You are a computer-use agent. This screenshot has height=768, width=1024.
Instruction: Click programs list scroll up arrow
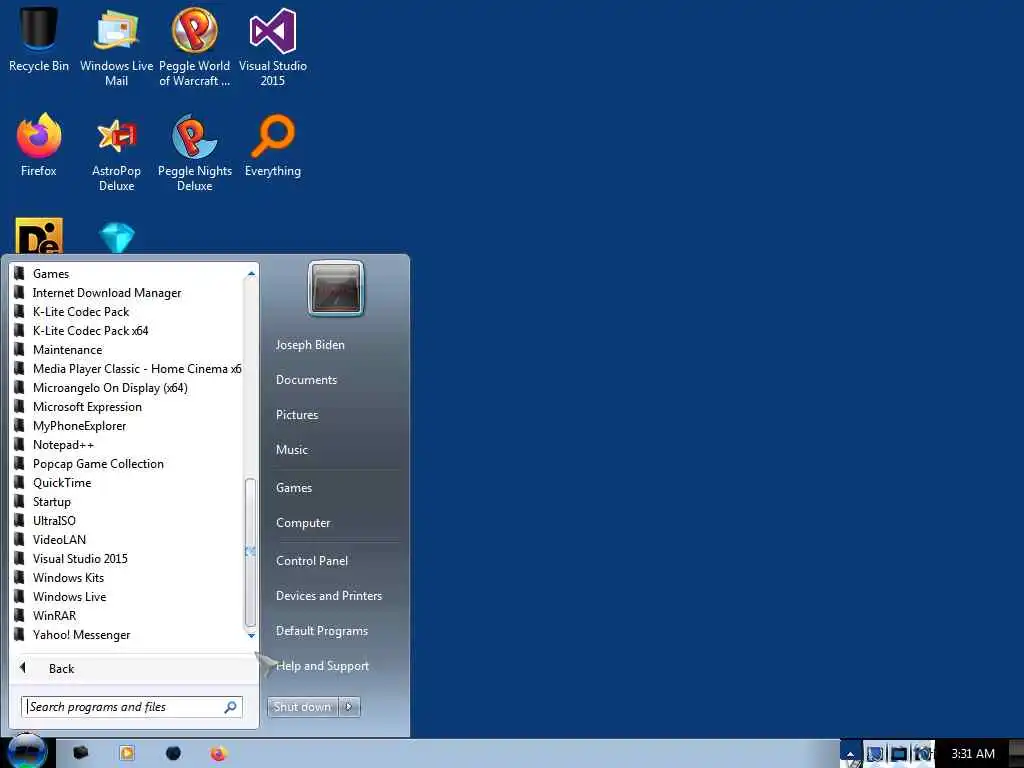coord(251,274)
